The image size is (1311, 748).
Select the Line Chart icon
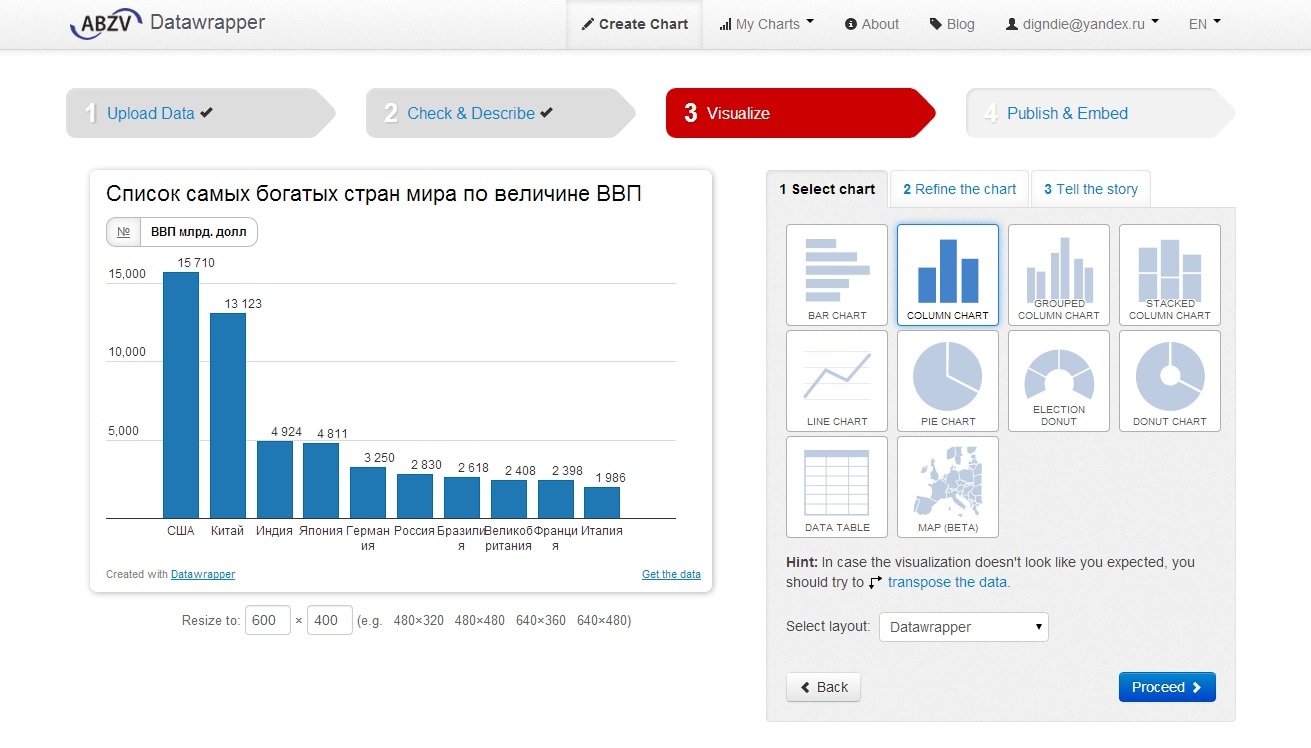coord(837,381)
